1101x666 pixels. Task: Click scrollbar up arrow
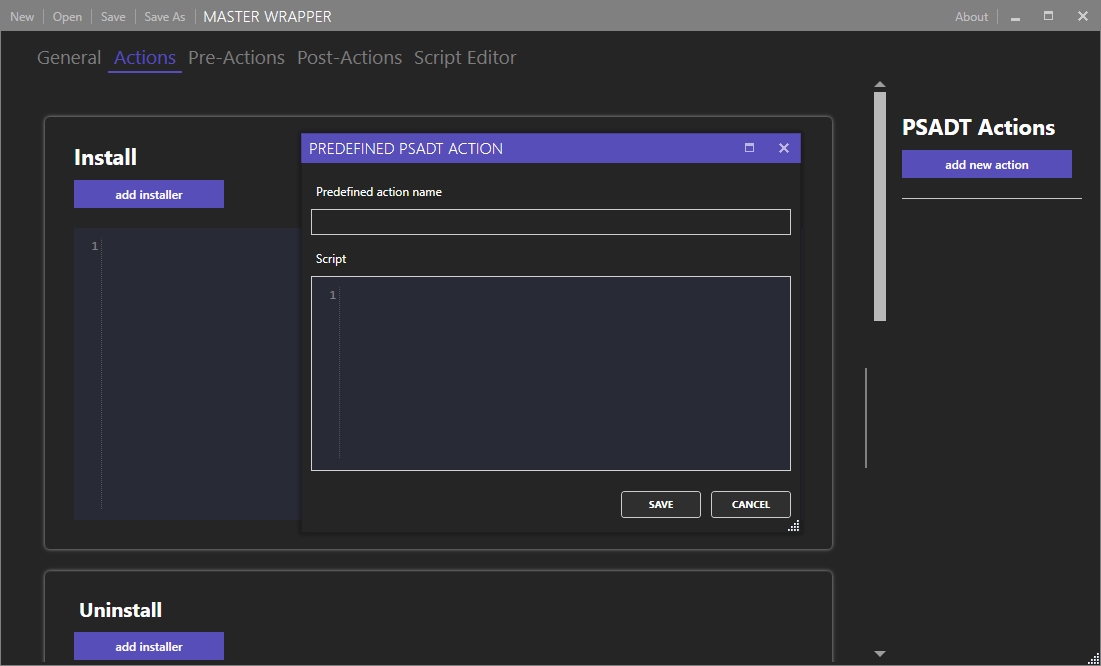(x=880, y=84)
